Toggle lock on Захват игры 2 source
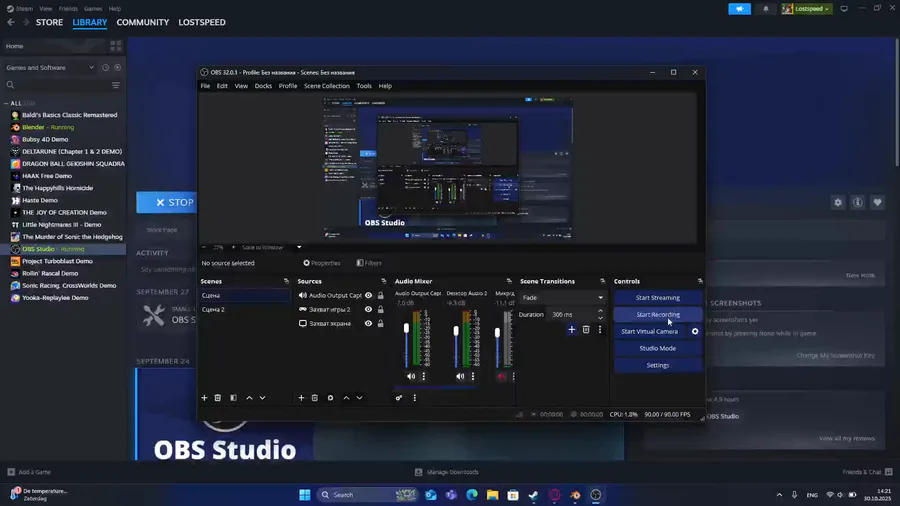The height and width of the screenshot is (506, 900). tap(381, 309)
